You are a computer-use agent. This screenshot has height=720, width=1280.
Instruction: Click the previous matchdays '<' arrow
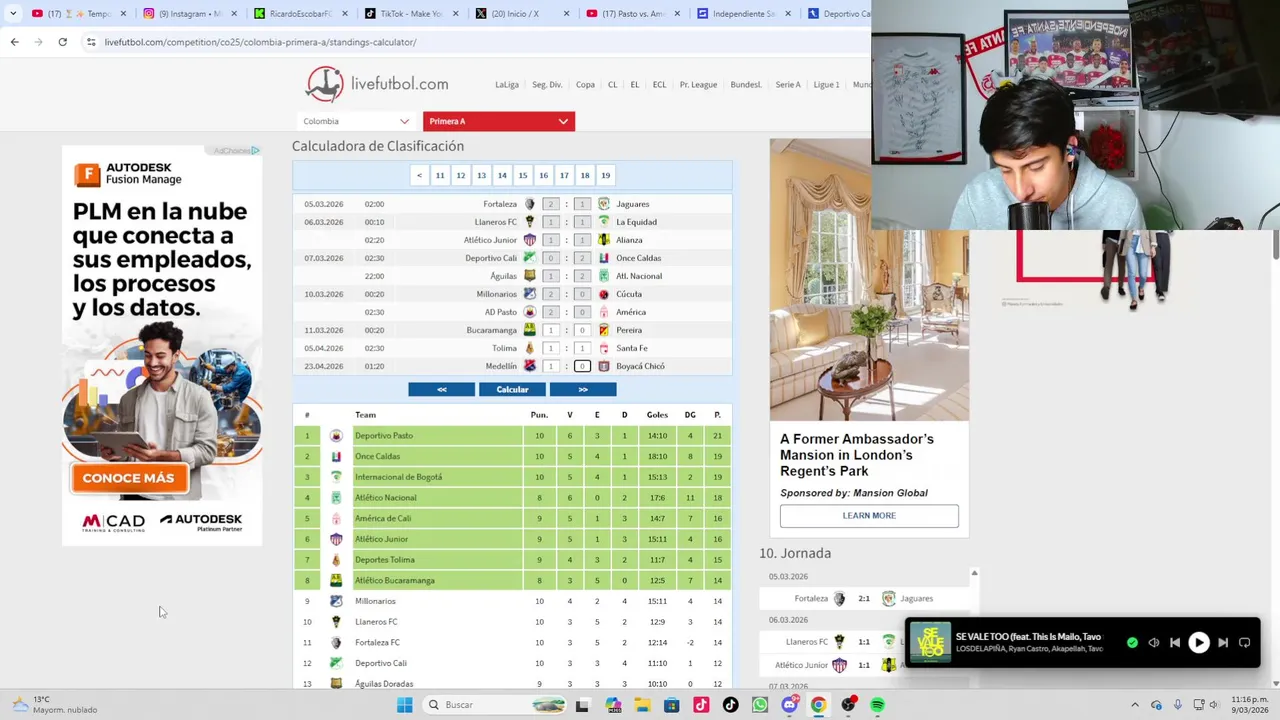419,175
